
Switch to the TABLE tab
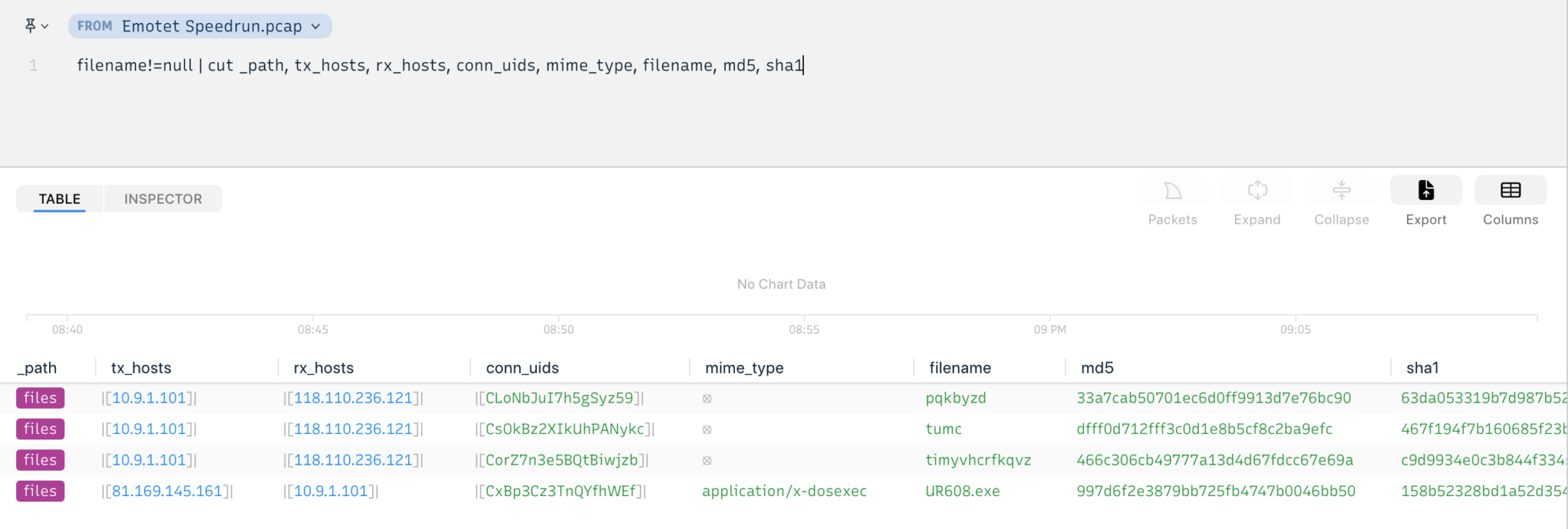(x=60, y=199)
